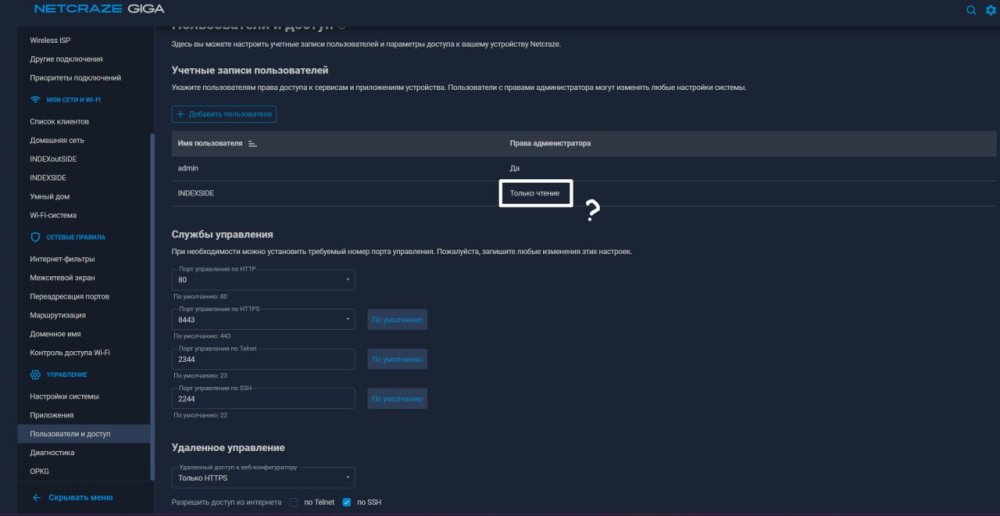Click the Wi-Fi icon next to Мои сети
This screenshot has height=516, width=1000.
click(36, 100)
